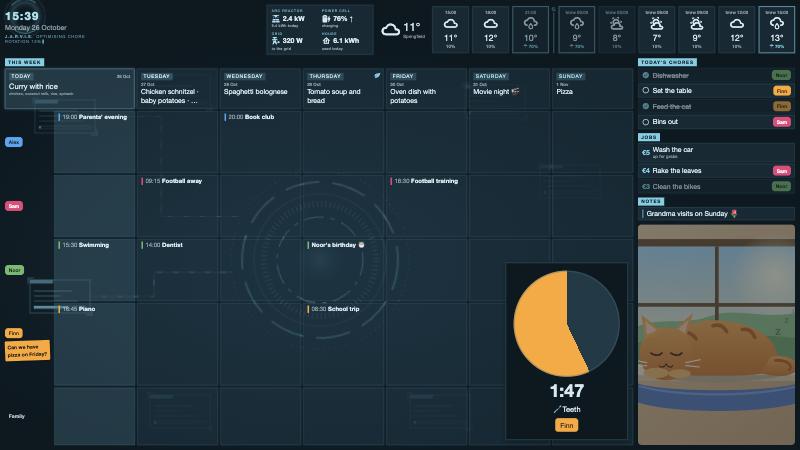Select the Alex person label

14,142
